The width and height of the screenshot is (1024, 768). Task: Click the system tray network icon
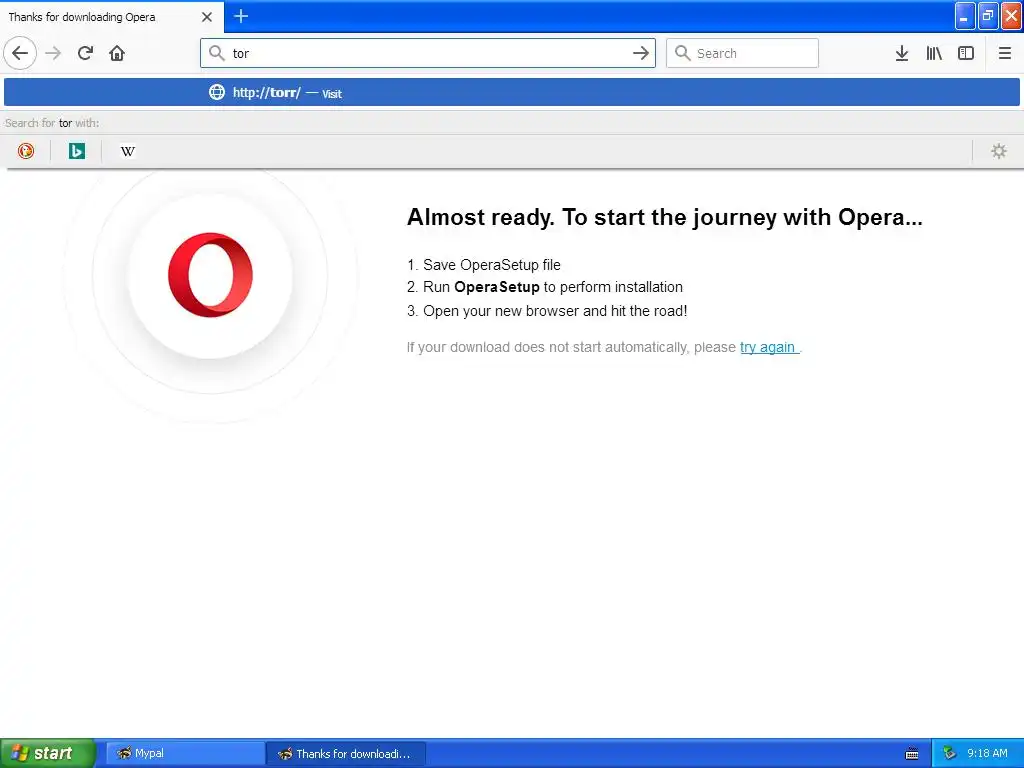950,753
